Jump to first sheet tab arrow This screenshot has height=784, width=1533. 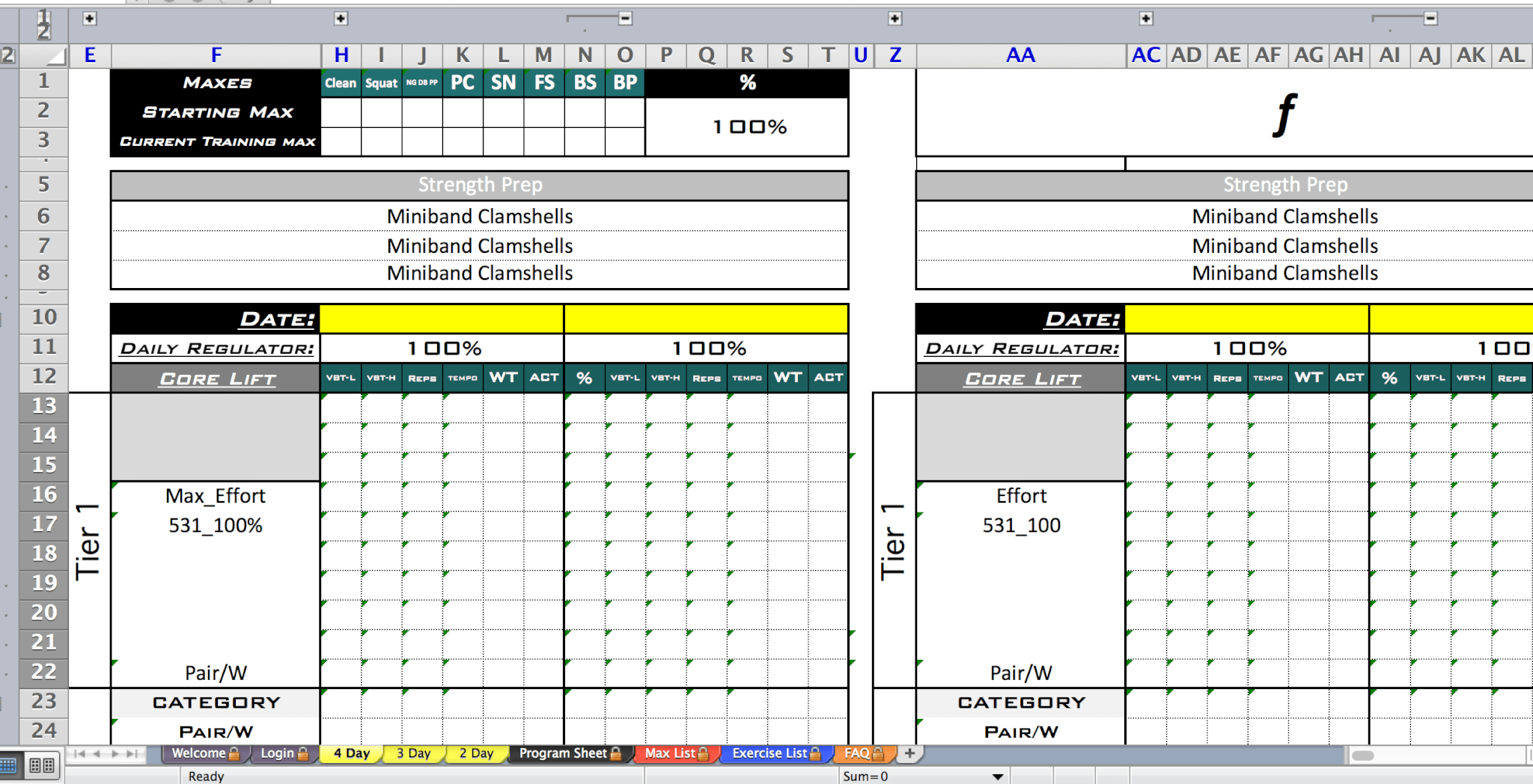click(79, 753)
